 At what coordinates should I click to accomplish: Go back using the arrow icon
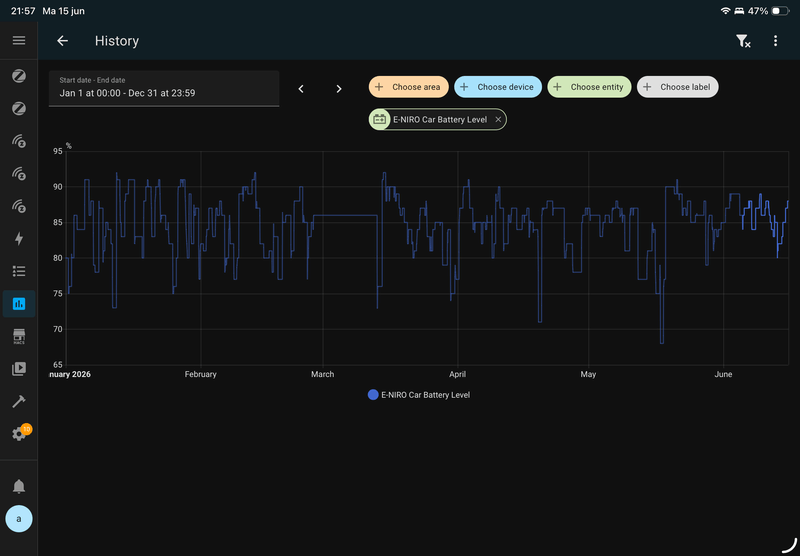62,41
